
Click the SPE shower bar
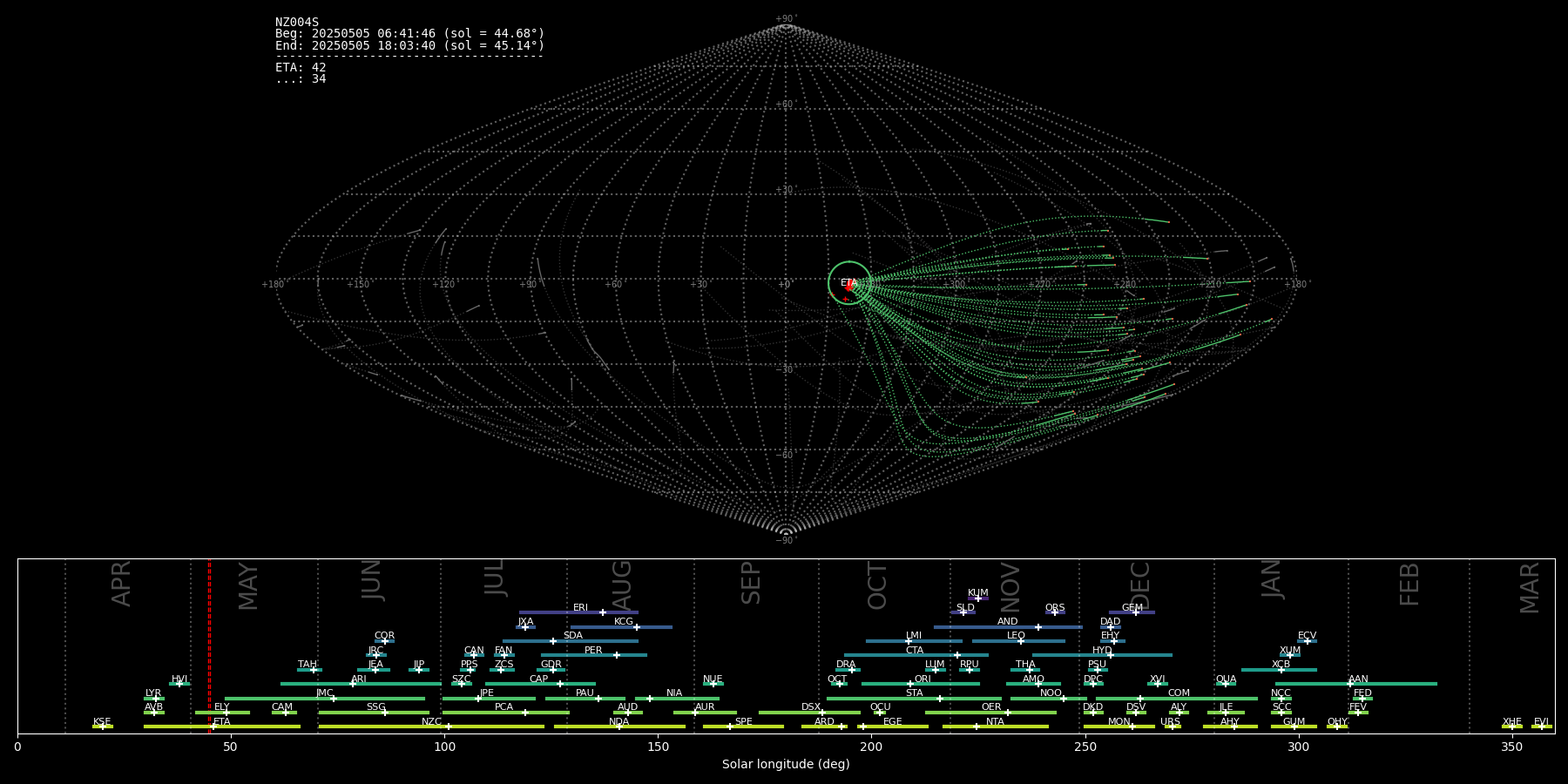tap(743, 727)
